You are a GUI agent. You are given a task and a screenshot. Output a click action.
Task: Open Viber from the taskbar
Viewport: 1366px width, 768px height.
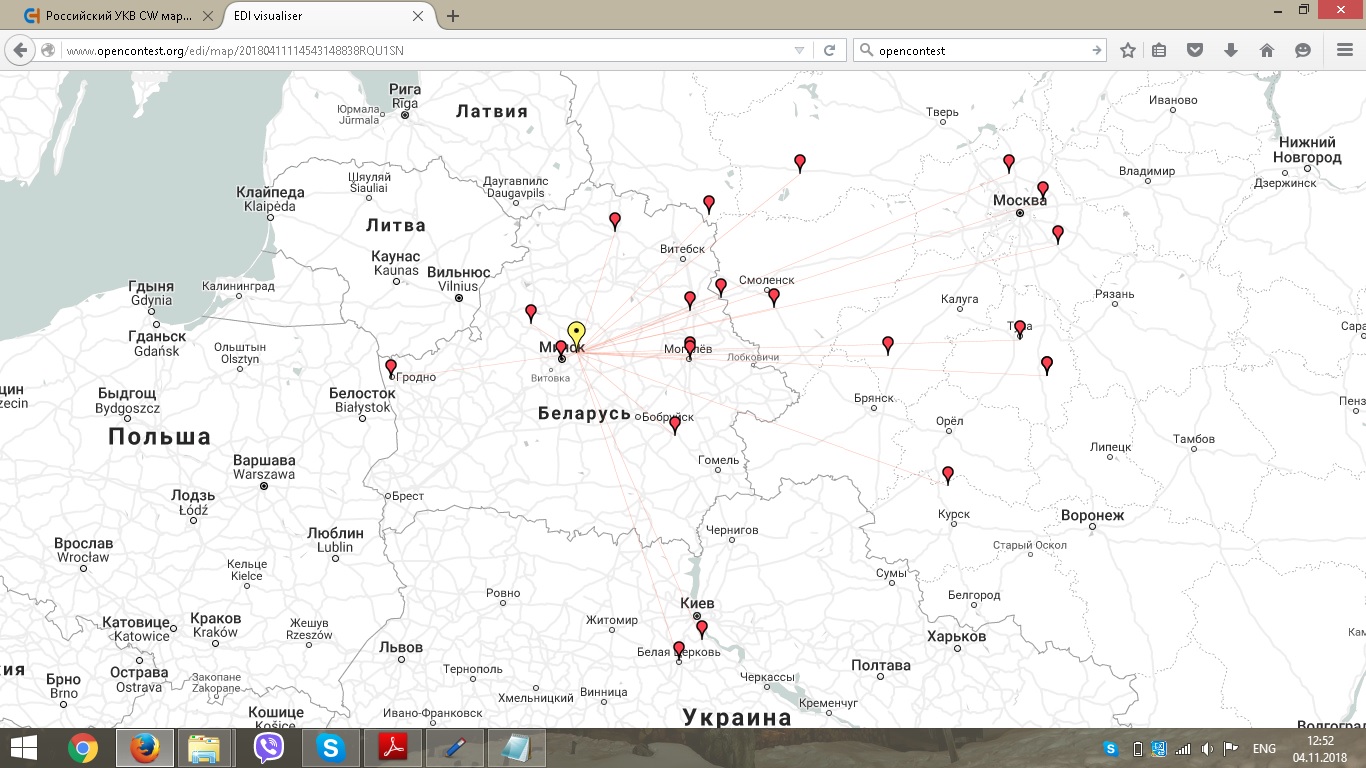pos(268,747)
